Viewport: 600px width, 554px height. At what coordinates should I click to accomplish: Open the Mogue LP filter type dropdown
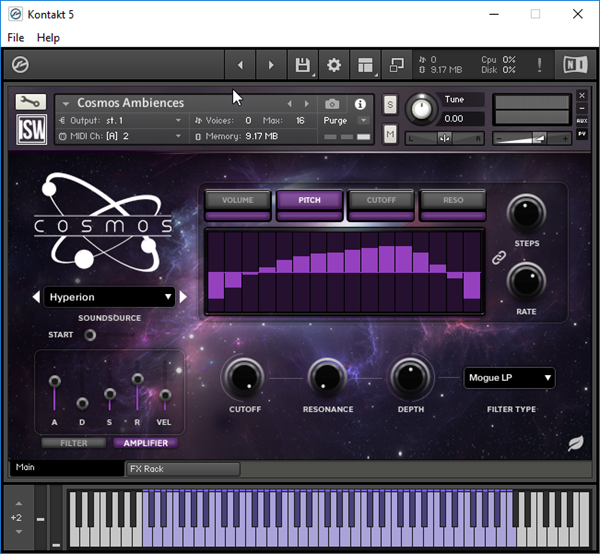coord(509,378)
